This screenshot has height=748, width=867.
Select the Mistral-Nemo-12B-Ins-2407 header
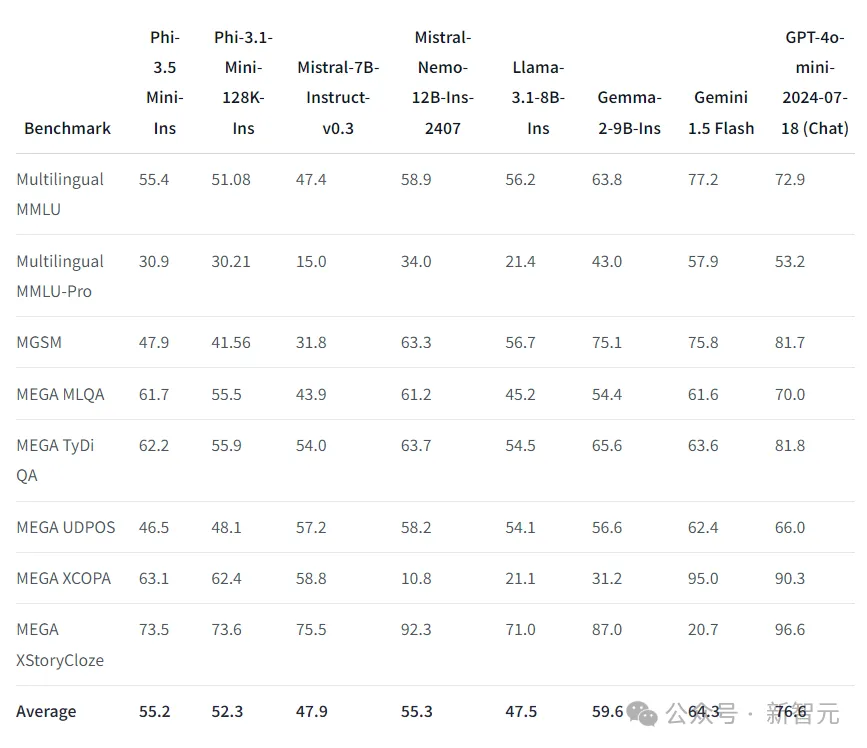click(442, 83)
